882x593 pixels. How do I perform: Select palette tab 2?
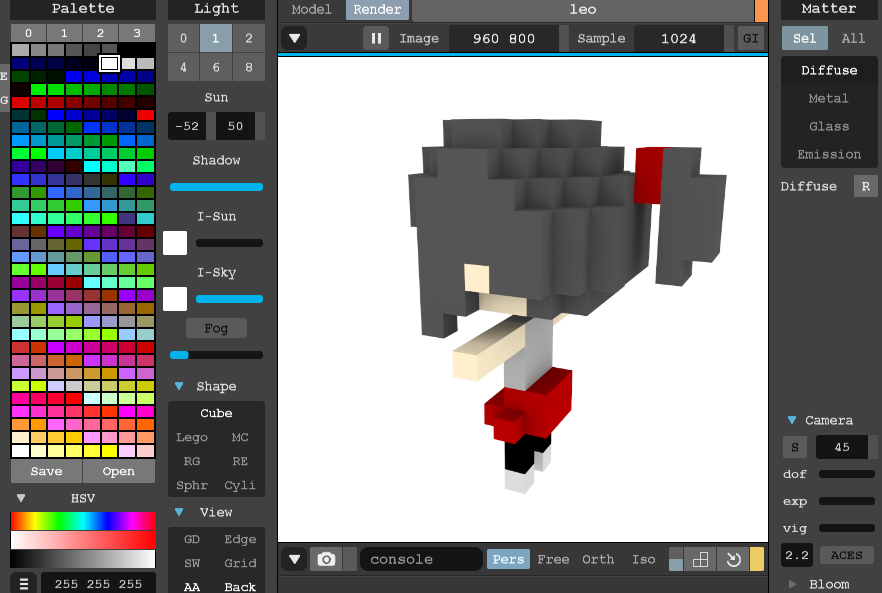click(x=100, y=33)
